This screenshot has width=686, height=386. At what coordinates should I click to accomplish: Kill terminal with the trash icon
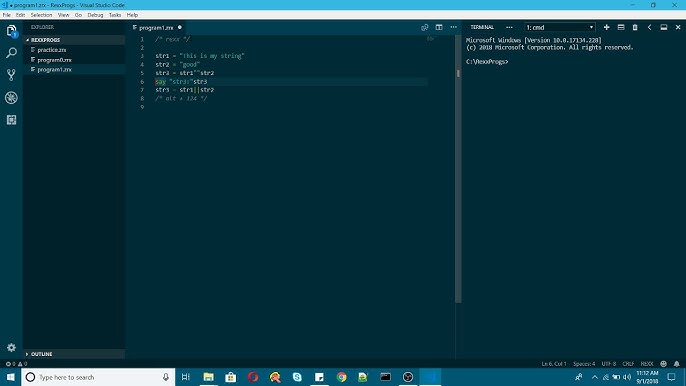click(x=635, y=27)
